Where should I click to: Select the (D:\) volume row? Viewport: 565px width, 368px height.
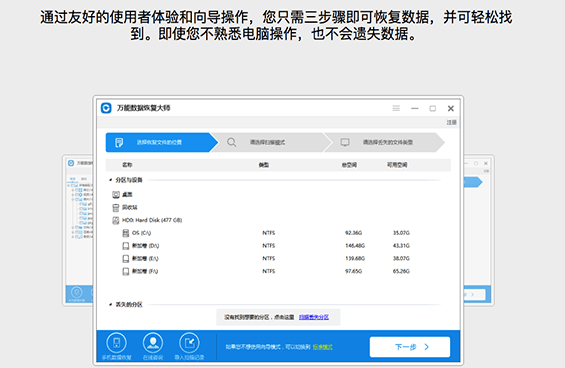tap(266, 245)
